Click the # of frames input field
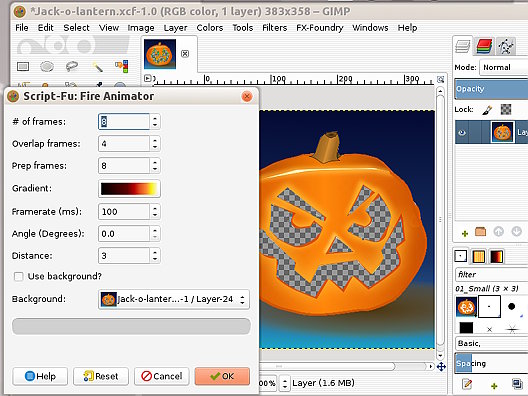This screenshot has width=528, height=396. (x=124, y=122)
